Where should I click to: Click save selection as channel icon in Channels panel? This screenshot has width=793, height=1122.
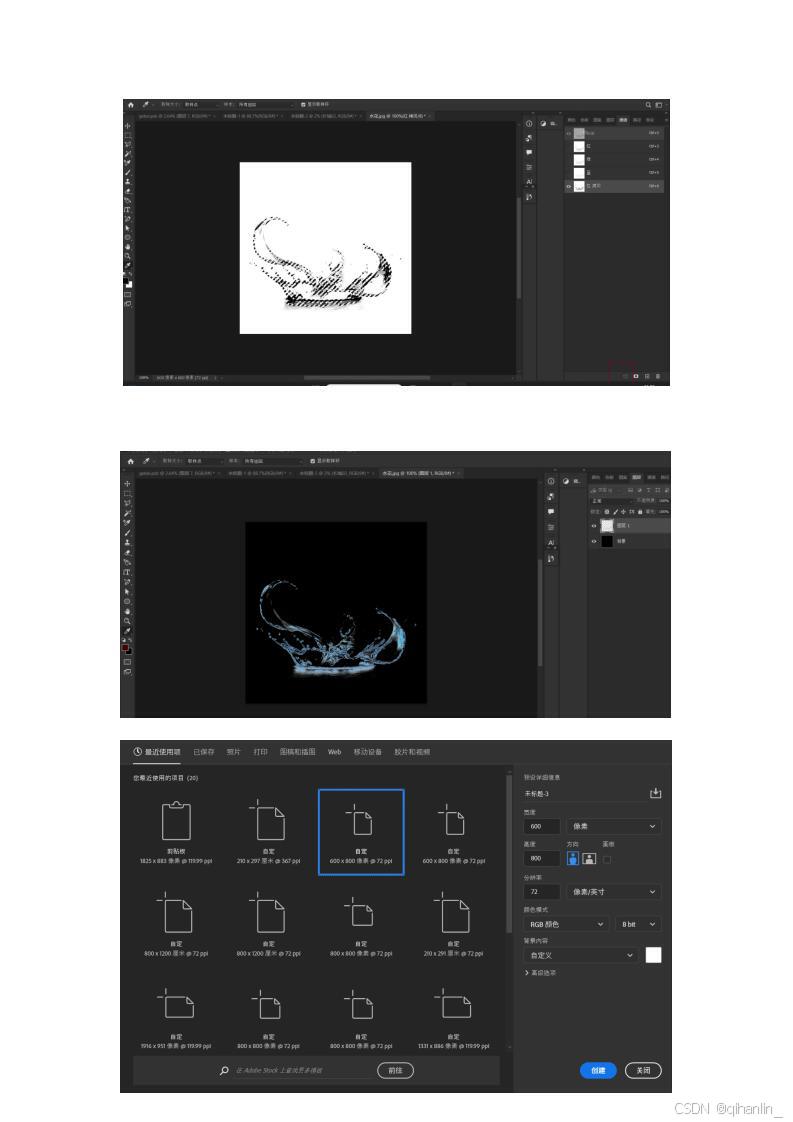(636, 376)
